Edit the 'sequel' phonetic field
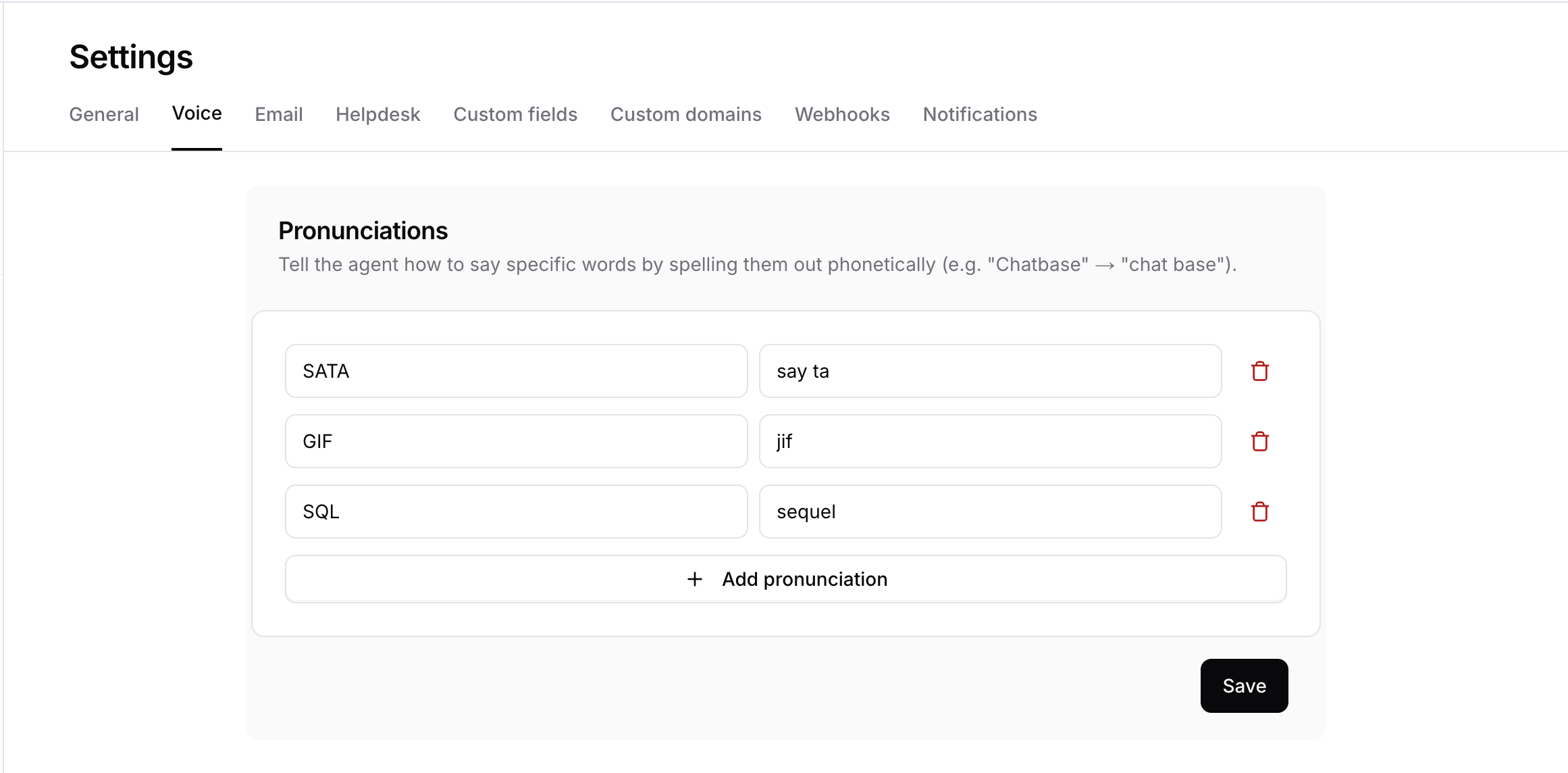Screen dimensions: 1568x773 [x=991, y=512]
